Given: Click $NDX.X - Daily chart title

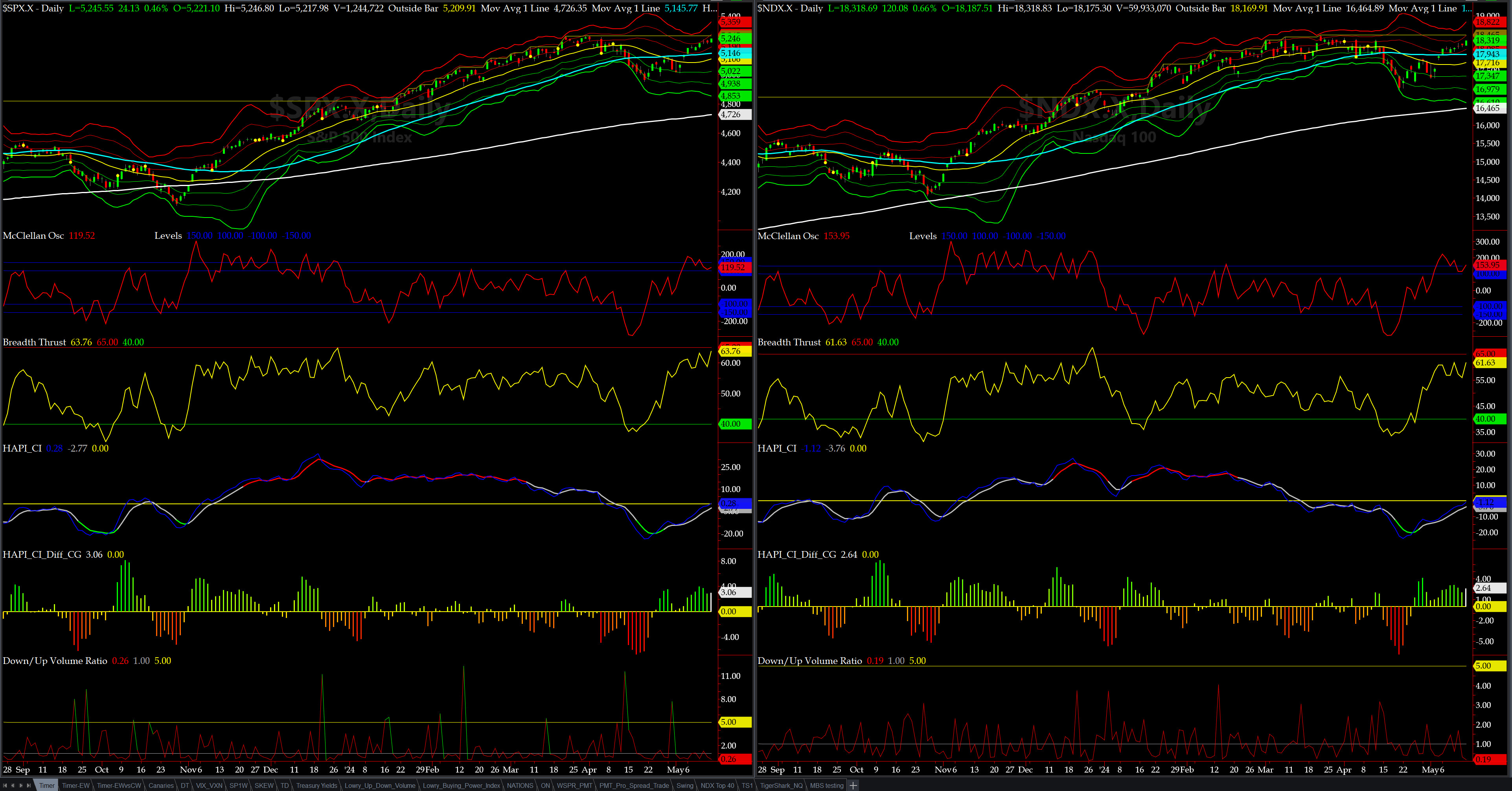Looking at the screenshot, I should point(789,8).
